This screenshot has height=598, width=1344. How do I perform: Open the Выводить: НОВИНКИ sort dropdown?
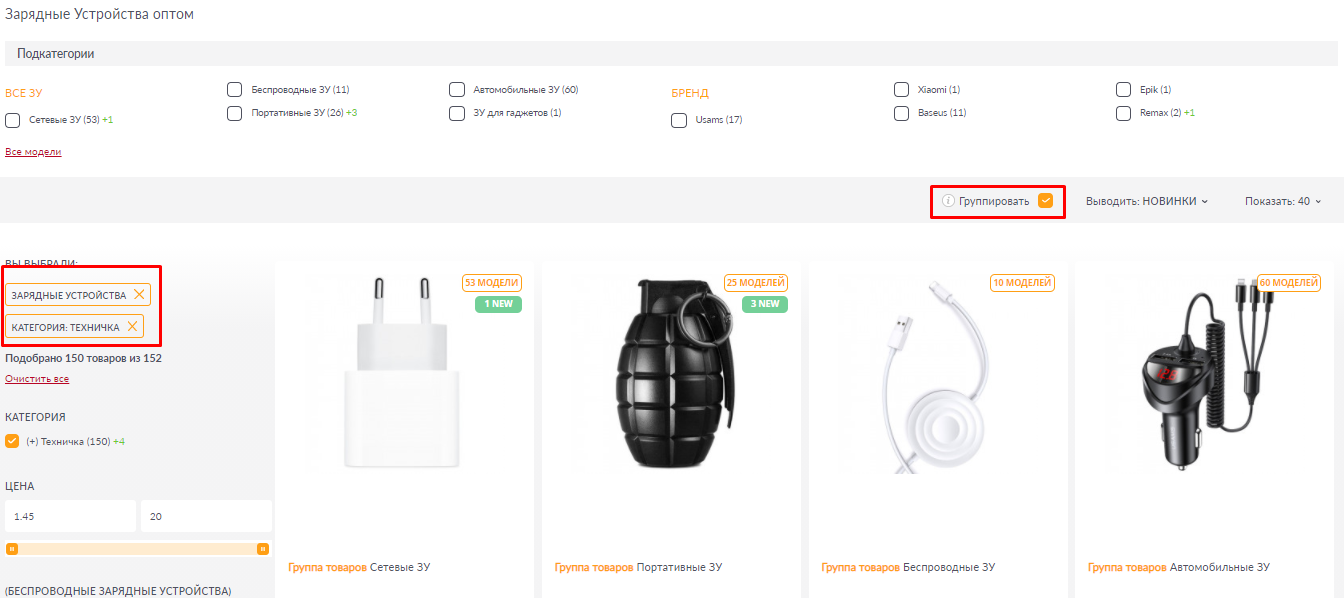[1147, 201]
